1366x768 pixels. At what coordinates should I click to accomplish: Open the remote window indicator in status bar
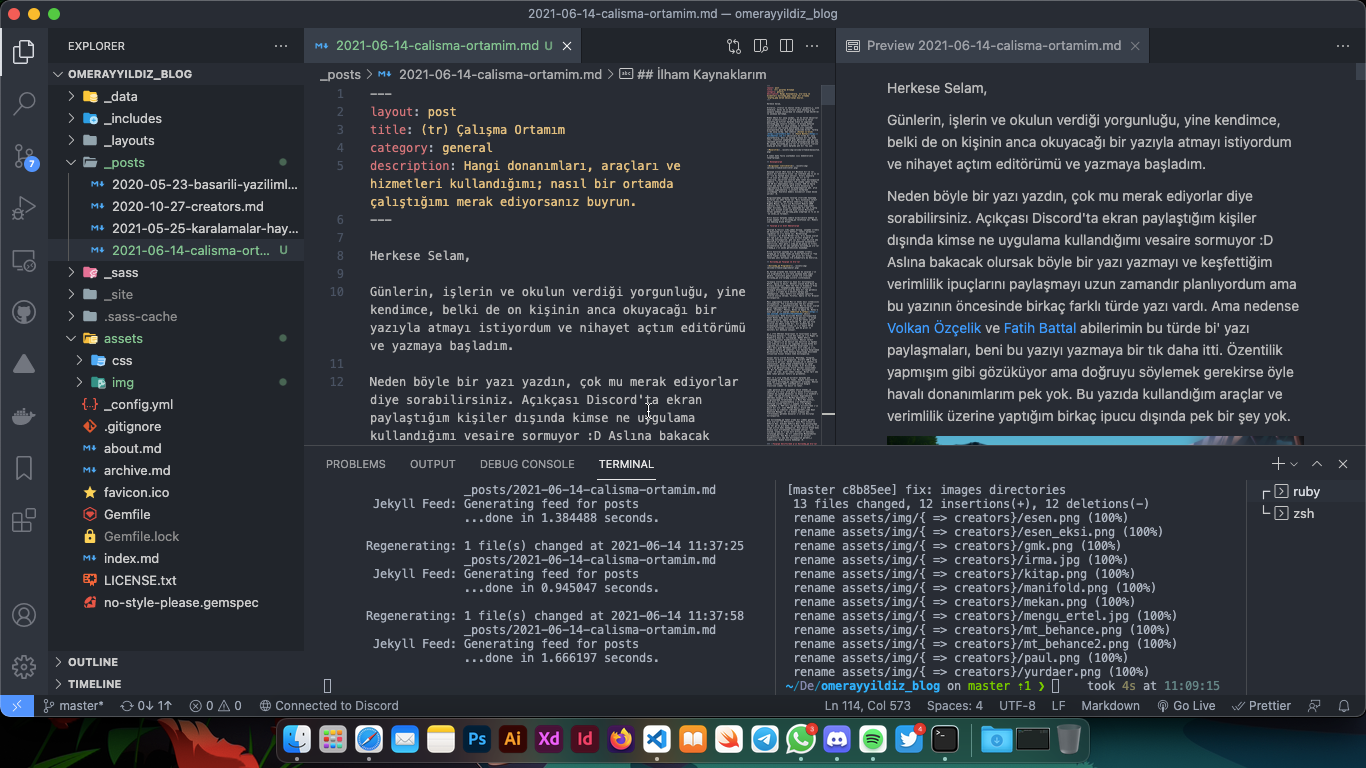click(16, 706)
